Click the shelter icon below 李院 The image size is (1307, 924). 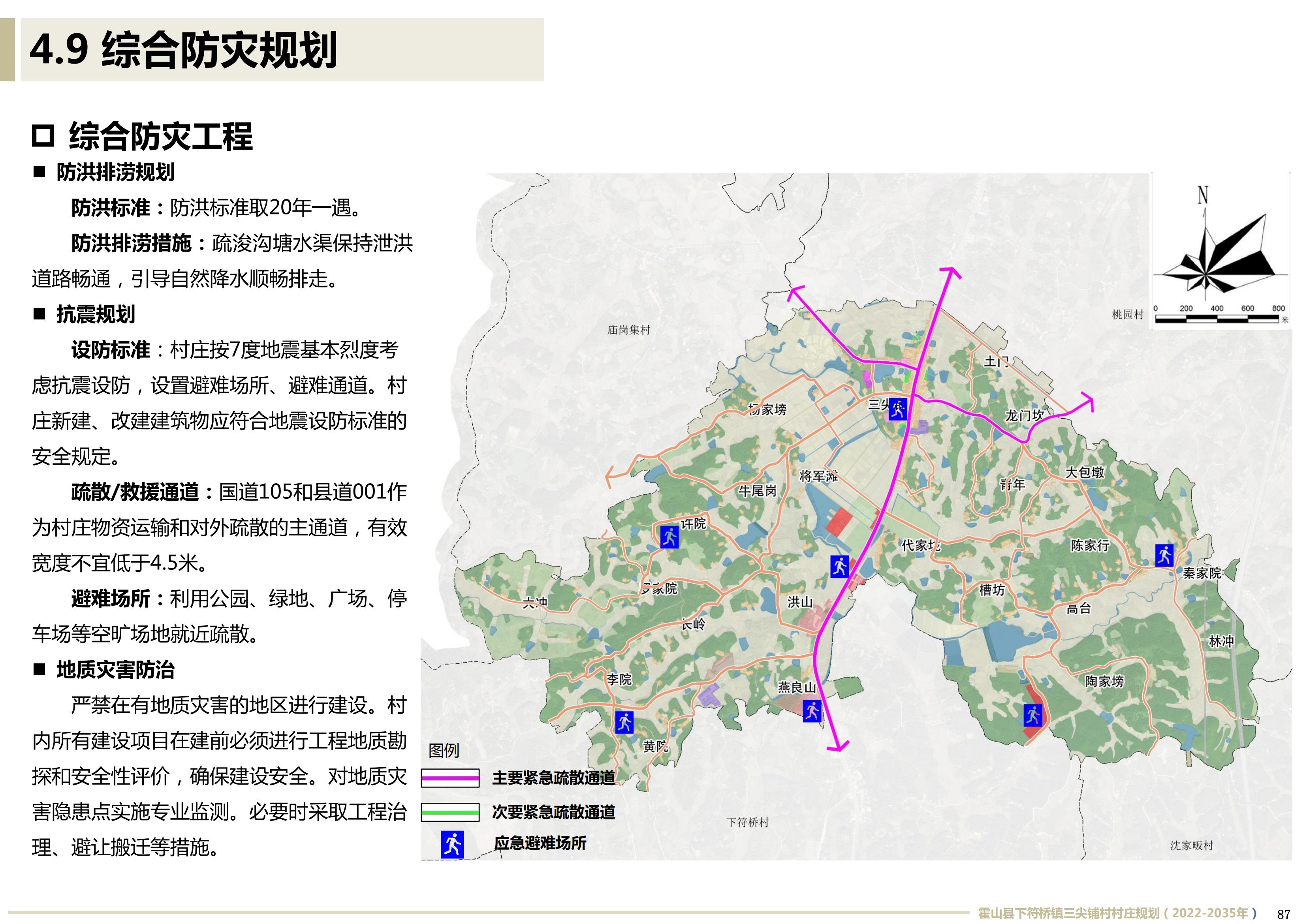pos(624,722)
